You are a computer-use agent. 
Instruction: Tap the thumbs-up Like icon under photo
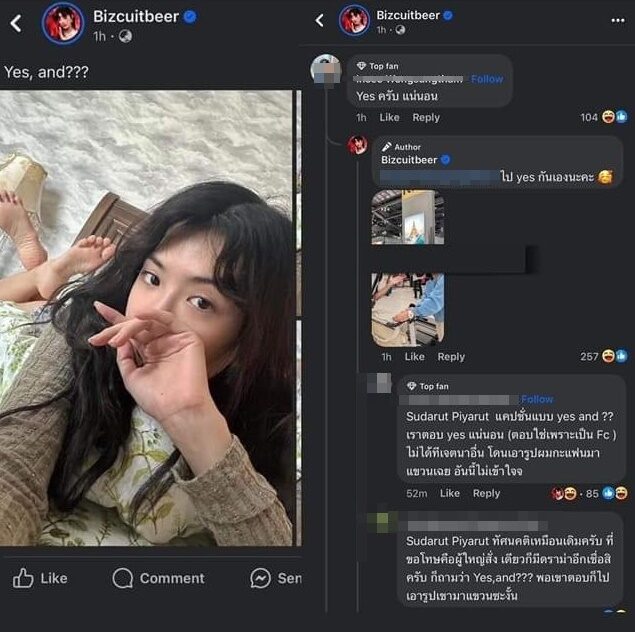(23, 578)
